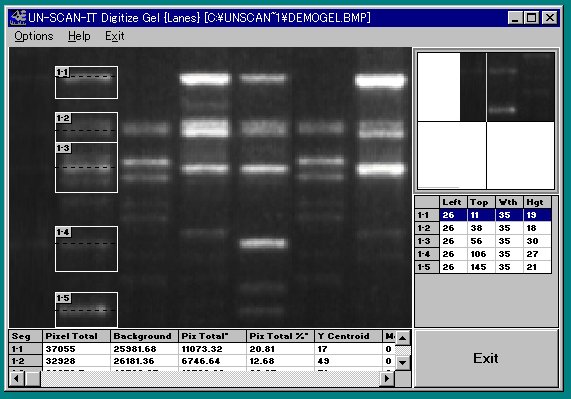Select segment box labeled 1-5 on gel
Viewport: 571px width, 399px height.
click(86, 309)
